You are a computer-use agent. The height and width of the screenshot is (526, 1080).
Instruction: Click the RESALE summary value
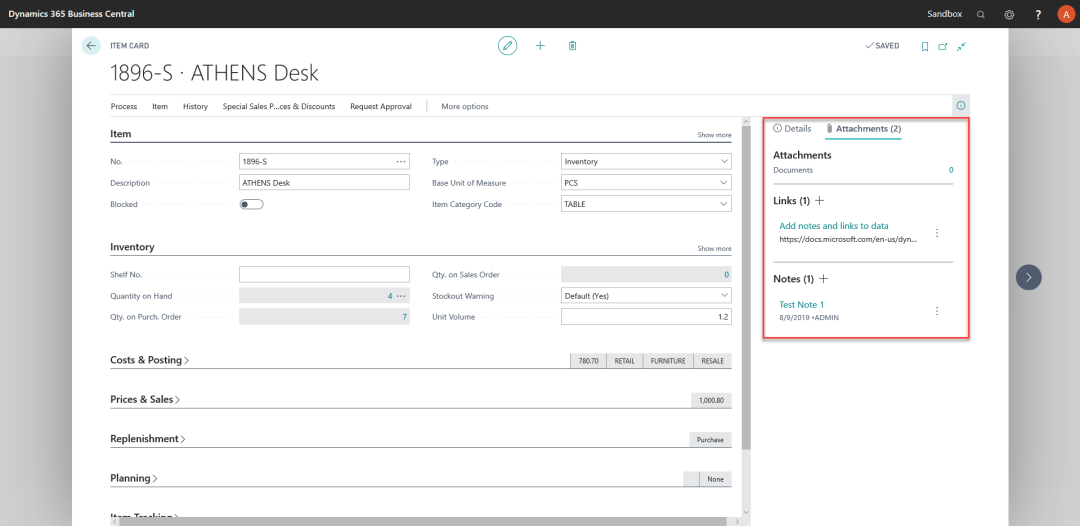coord(712,361)
